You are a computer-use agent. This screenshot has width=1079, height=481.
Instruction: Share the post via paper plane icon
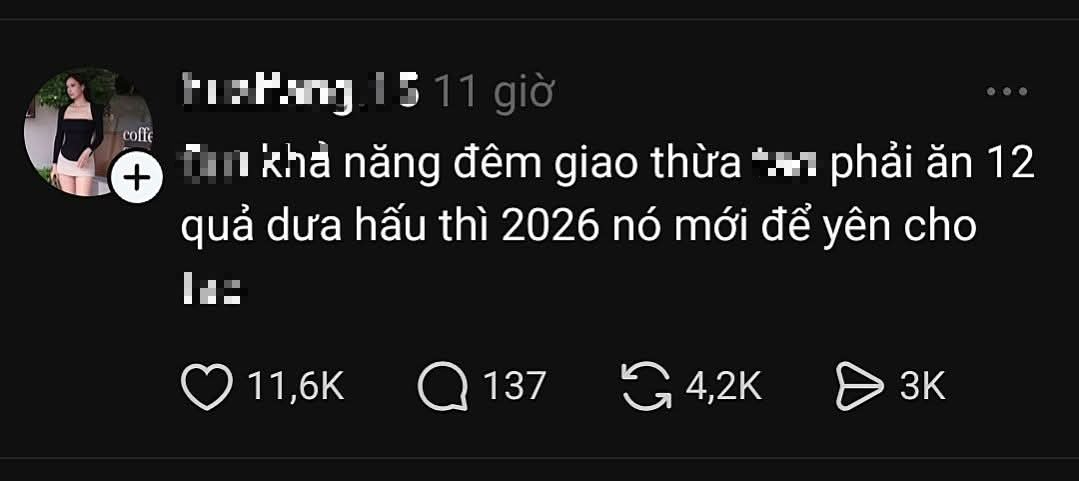pyautogui.click(x=859, y=387)
